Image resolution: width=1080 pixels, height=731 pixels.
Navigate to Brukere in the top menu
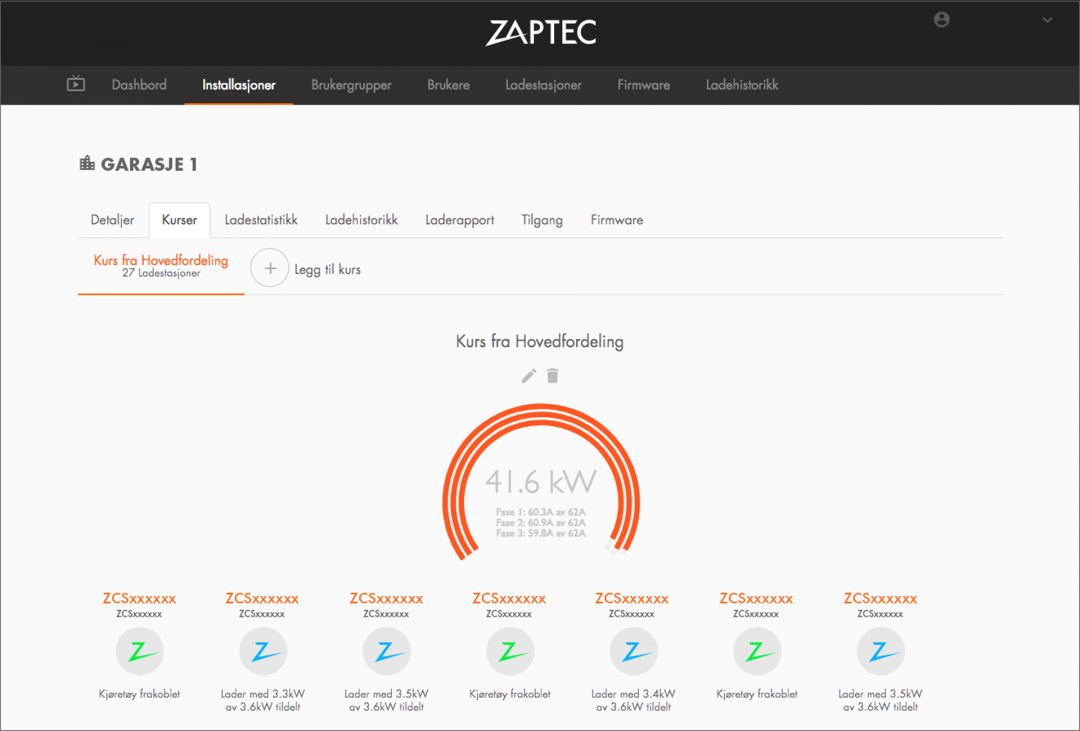pos(448,85)
